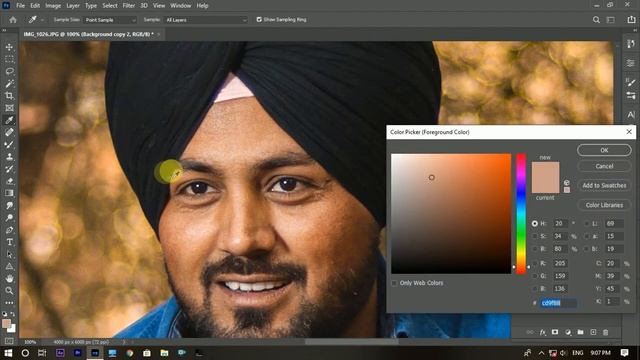Image resolution: width=640 pixels, height=360 pixels.
Task: Click the hex color input field
Action: (x=558, y=303)
